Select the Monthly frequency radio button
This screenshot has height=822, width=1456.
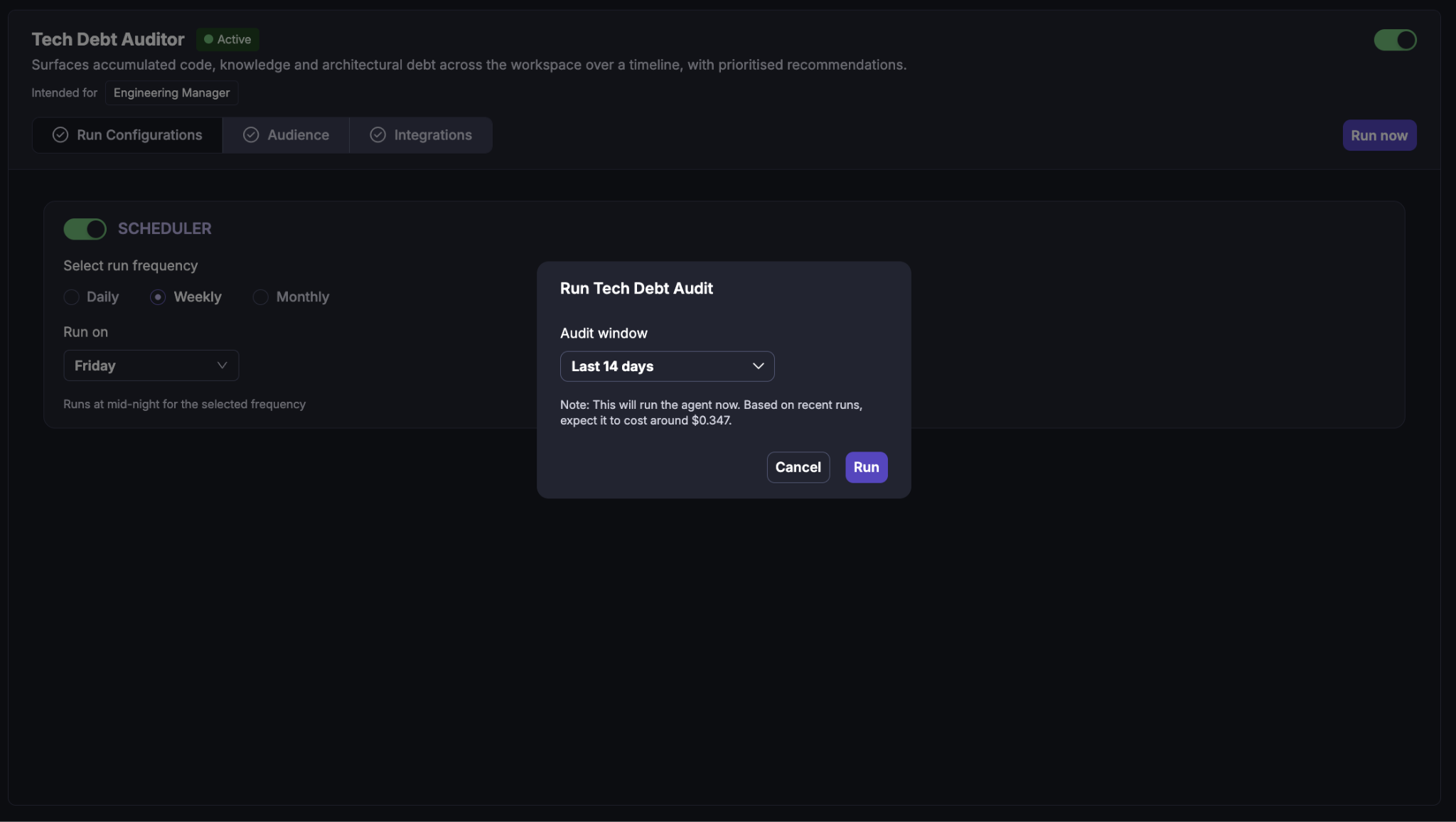point(260,297)
